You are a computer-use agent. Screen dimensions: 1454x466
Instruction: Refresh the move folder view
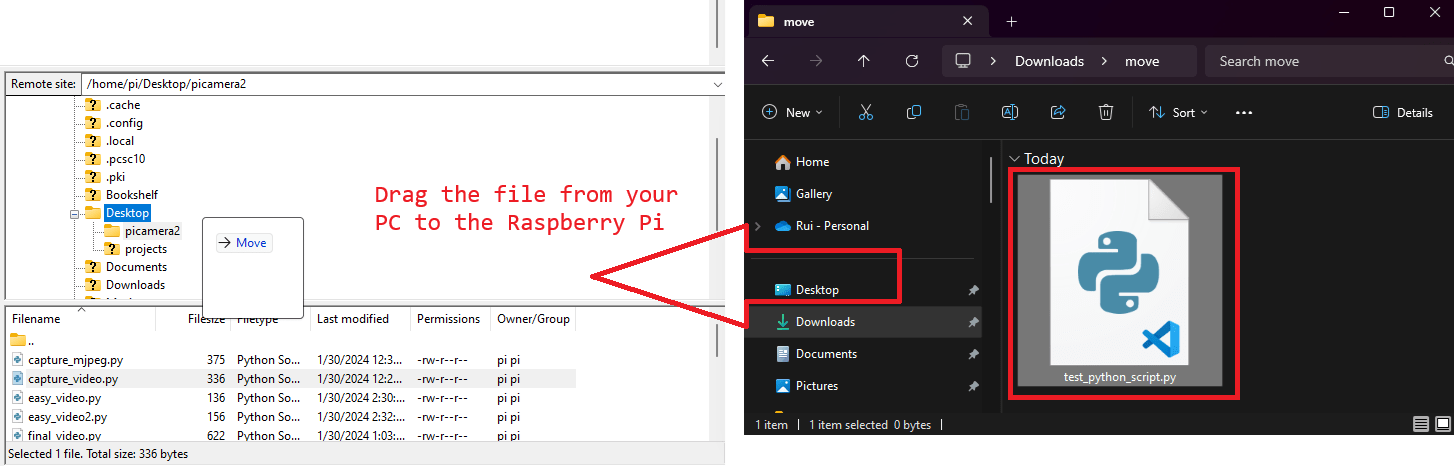tap(912, 61)
